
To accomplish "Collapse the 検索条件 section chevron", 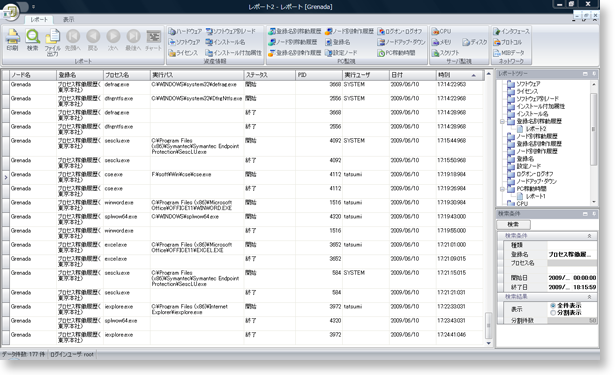I will pos(589,236).
